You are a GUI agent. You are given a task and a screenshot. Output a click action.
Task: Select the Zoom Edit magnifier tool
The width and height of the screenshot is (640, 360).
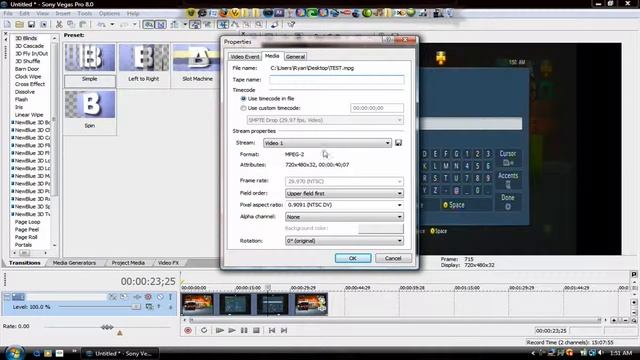(x=258, y=24)
